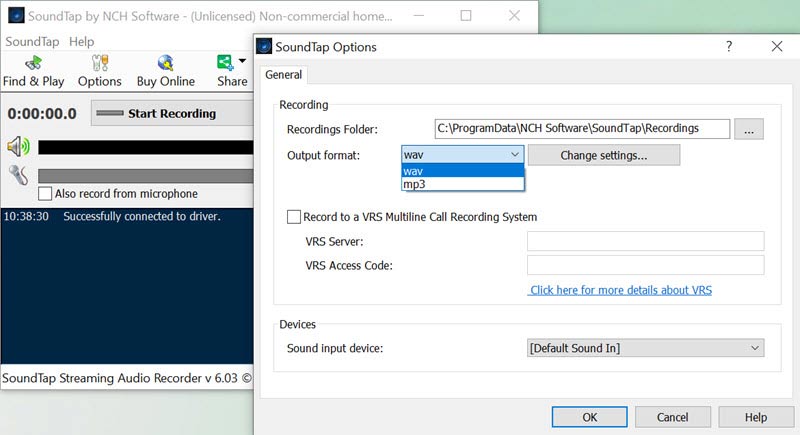
Task: Click status bar SoundTap Streaming Audio Recorder text
Action: (127, 378)
